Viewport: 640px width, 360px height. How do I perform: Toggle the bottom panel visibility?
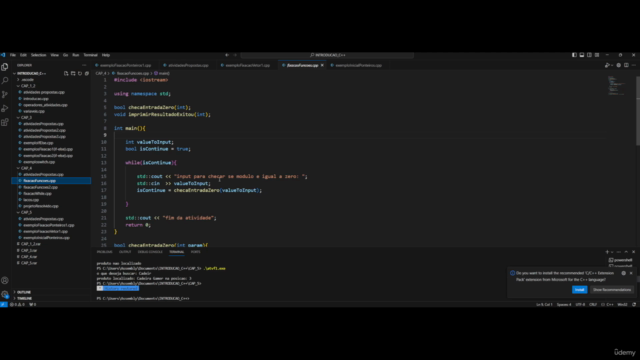point(582,55)
